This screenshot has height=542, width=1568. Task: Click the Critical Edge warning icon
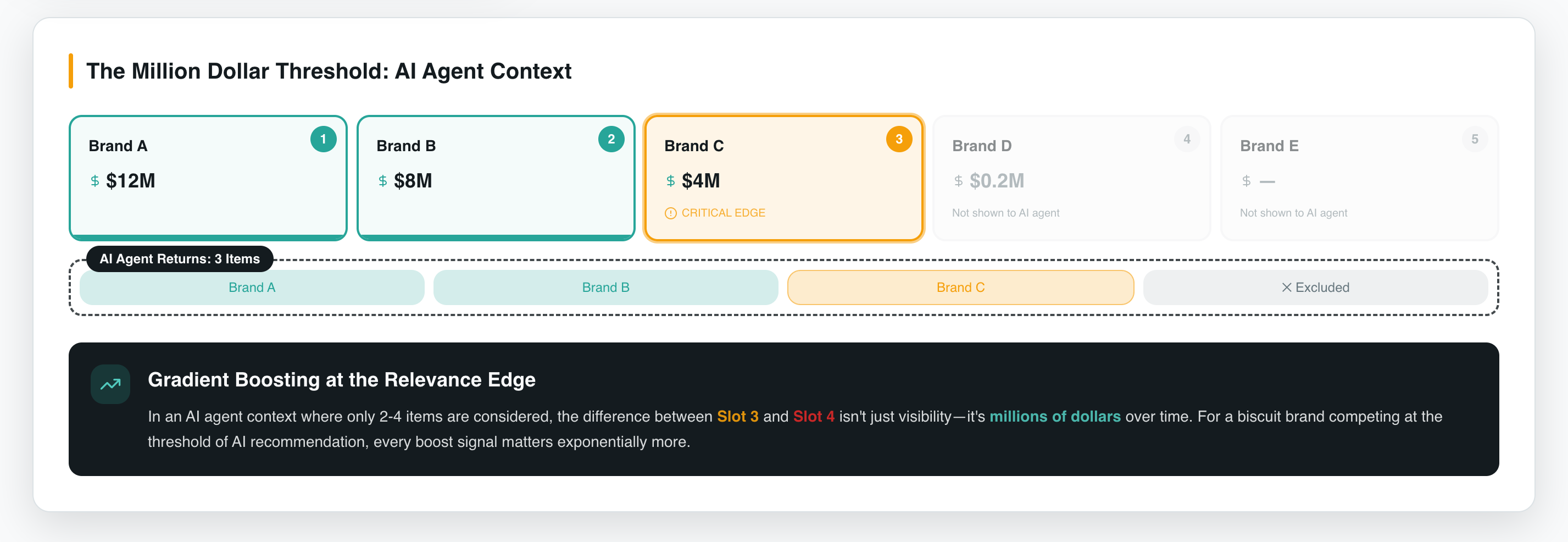pyautogui.click(x=670, y=213)
